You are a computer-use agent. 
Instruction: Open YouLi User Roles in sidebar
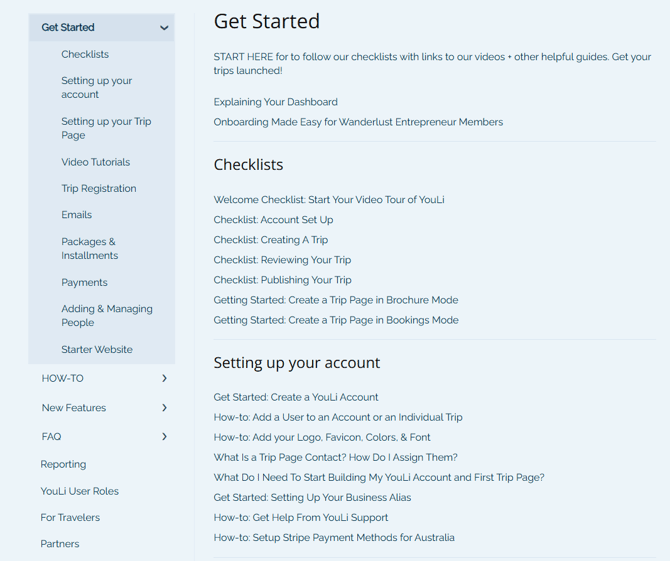(79, 491)
